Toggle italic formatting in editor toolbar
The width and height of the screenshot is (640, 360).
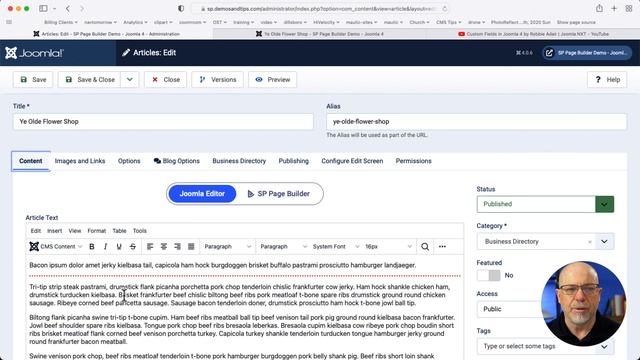point(105,247)
